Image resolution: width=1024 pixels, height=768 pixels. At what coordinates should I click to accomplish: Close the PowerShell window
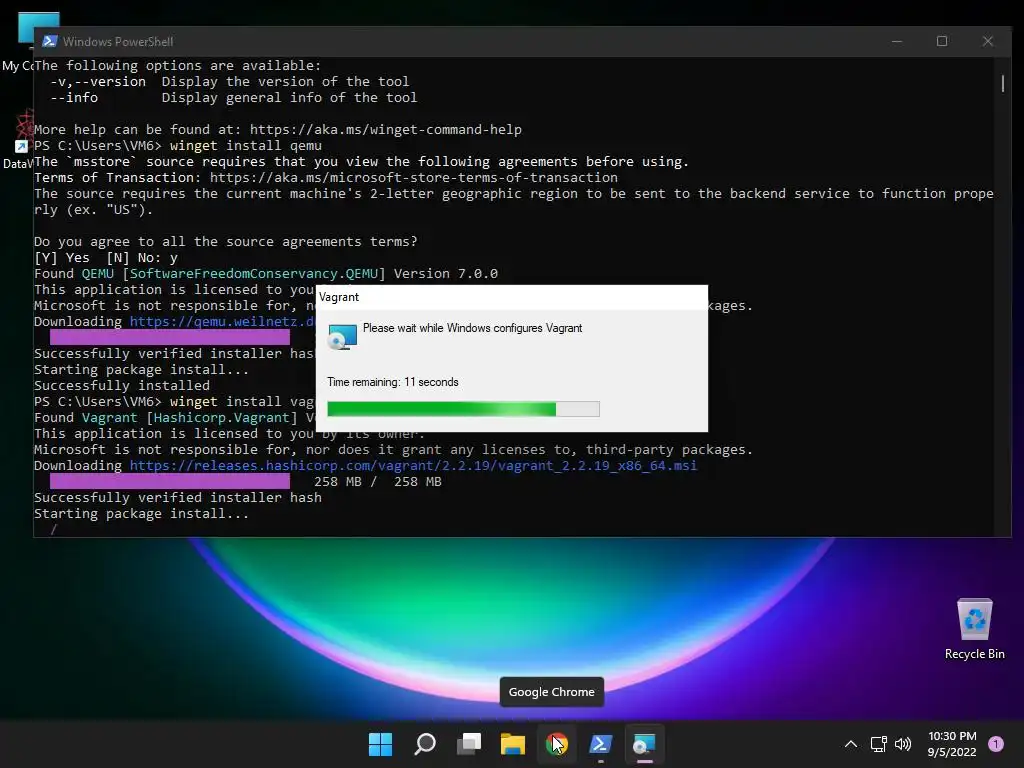pyautogui.click(x=987, y=41)
